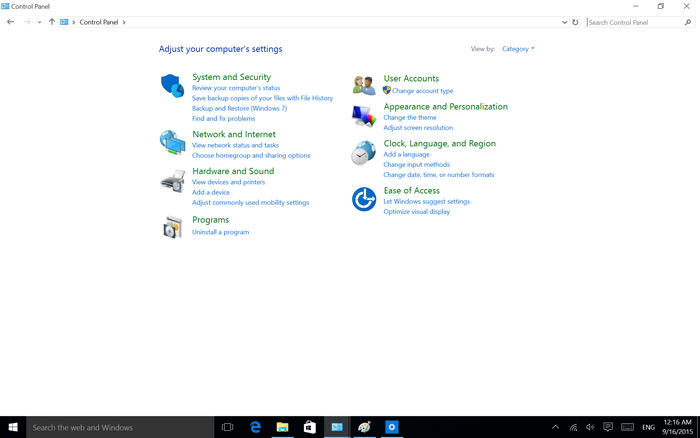Open the User Accounts category heading
The image size is (700, 438).
411,79
